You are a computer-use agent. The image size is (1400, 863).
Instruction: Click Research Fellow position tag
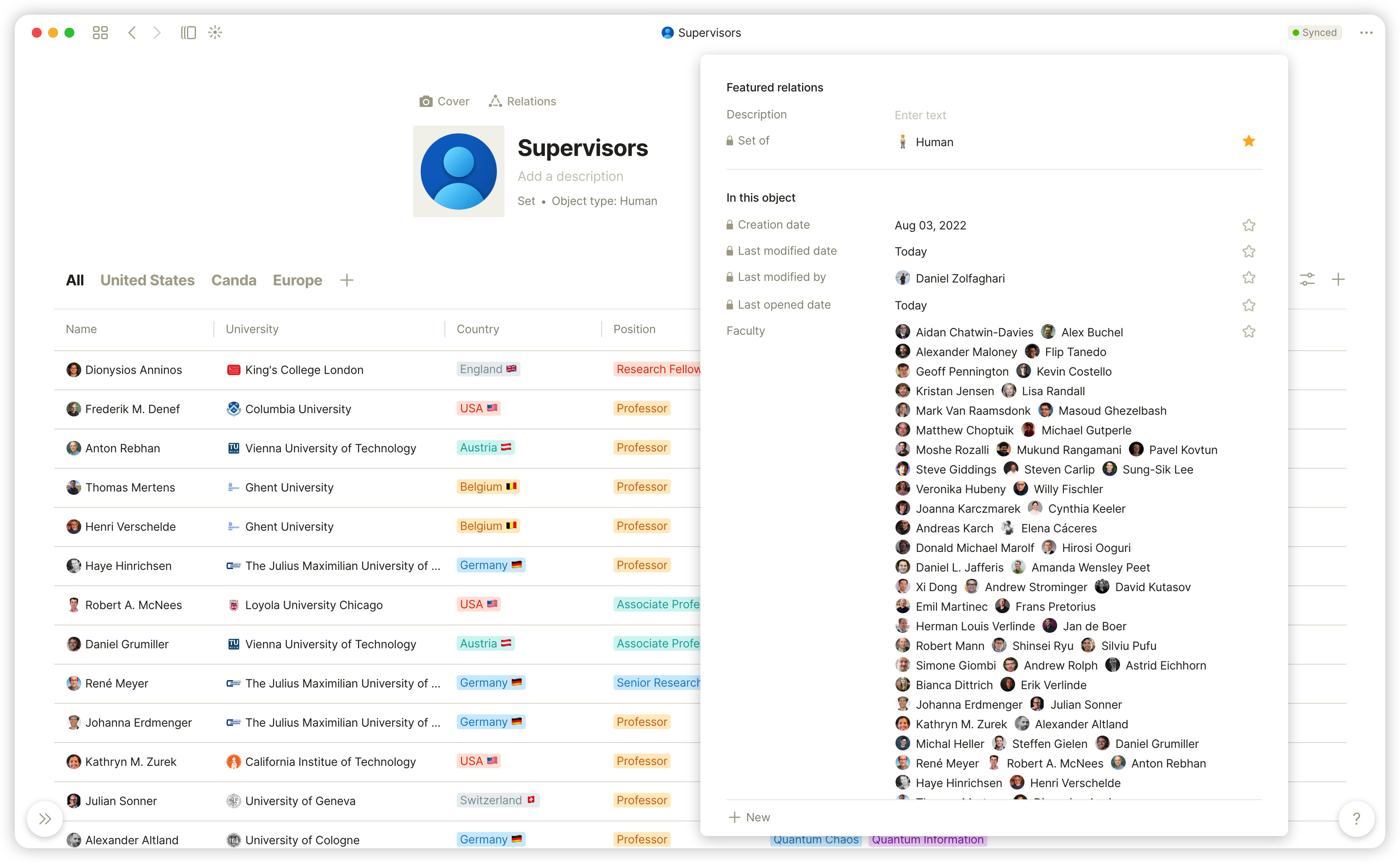pos(657,369)
